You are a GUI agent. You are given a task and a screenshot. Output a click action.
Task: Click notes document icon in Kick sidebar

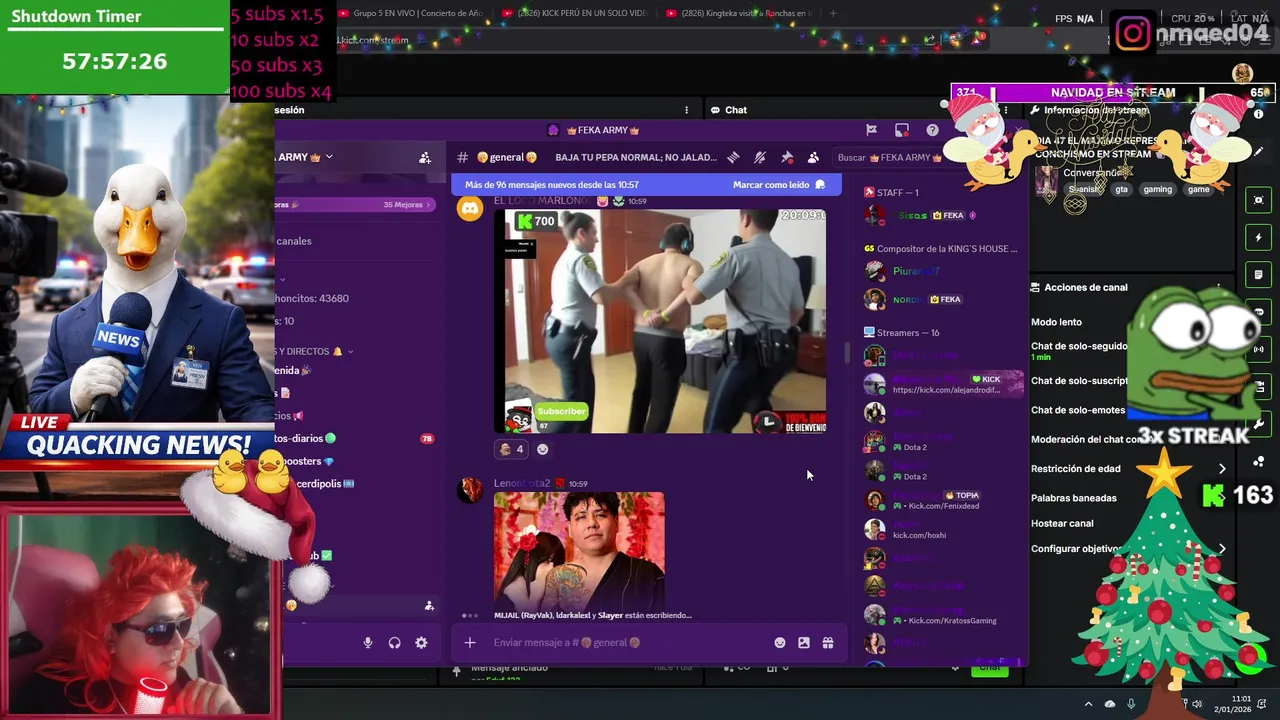tap(1259, 274)
